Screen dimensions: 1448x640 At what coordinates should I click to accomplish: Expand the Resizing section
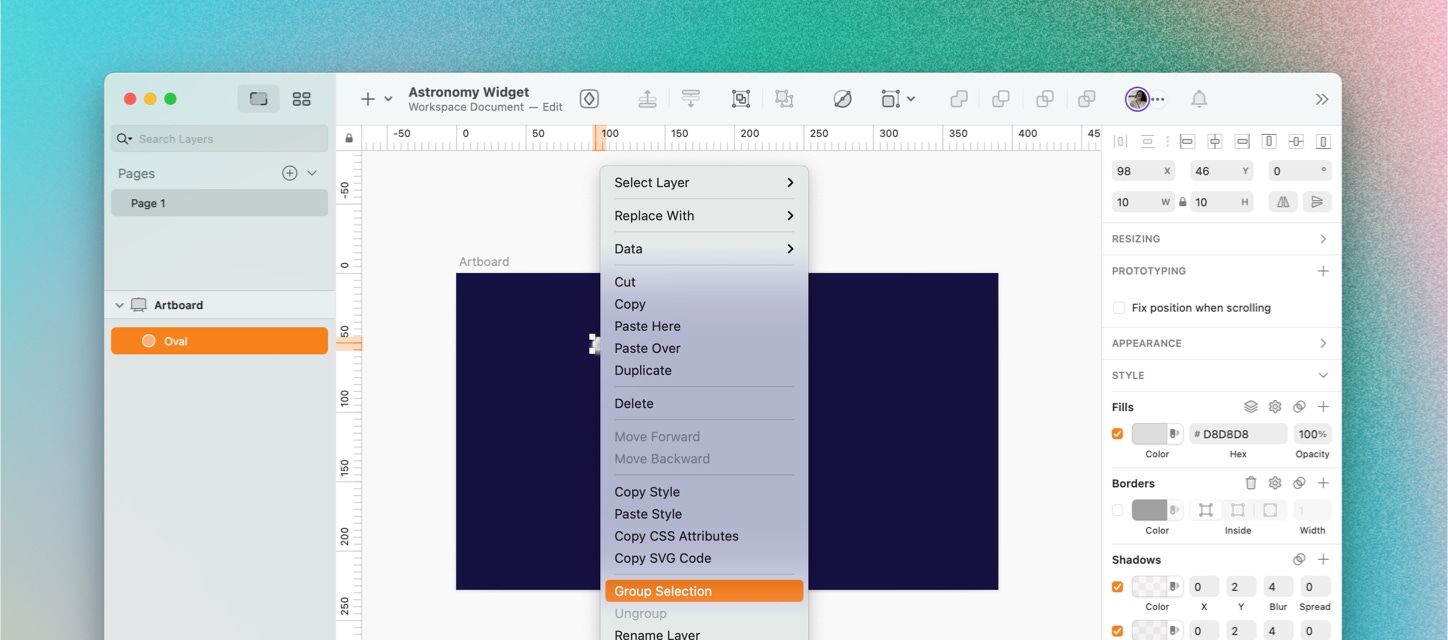[1323, 239]
